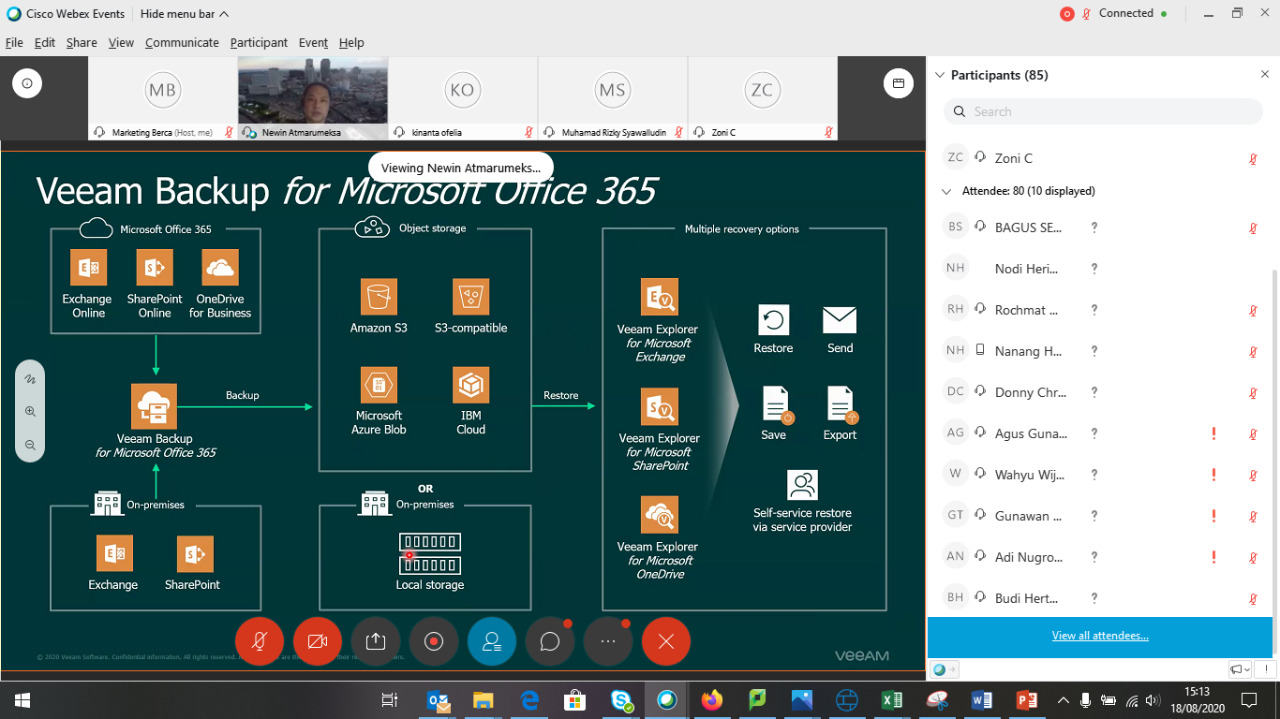Image resolution: width=1280 pixels, height=719 pixels.
Task: Open Skype from the taskbar
Action: 621,700
